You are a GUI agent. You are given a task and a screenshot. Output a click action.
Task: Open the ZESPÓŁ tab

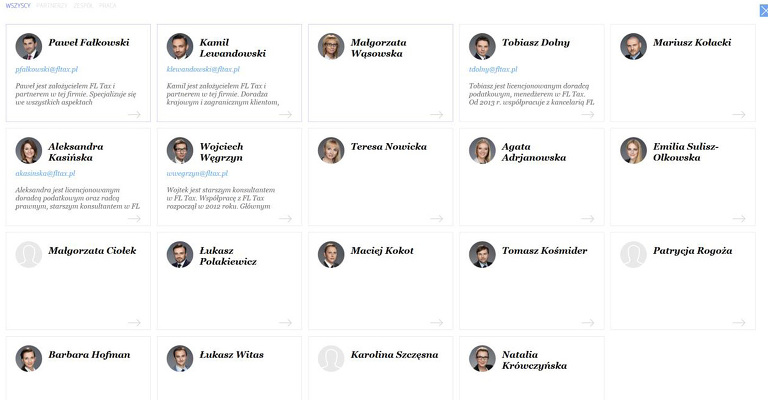click(x=83, y=5)
